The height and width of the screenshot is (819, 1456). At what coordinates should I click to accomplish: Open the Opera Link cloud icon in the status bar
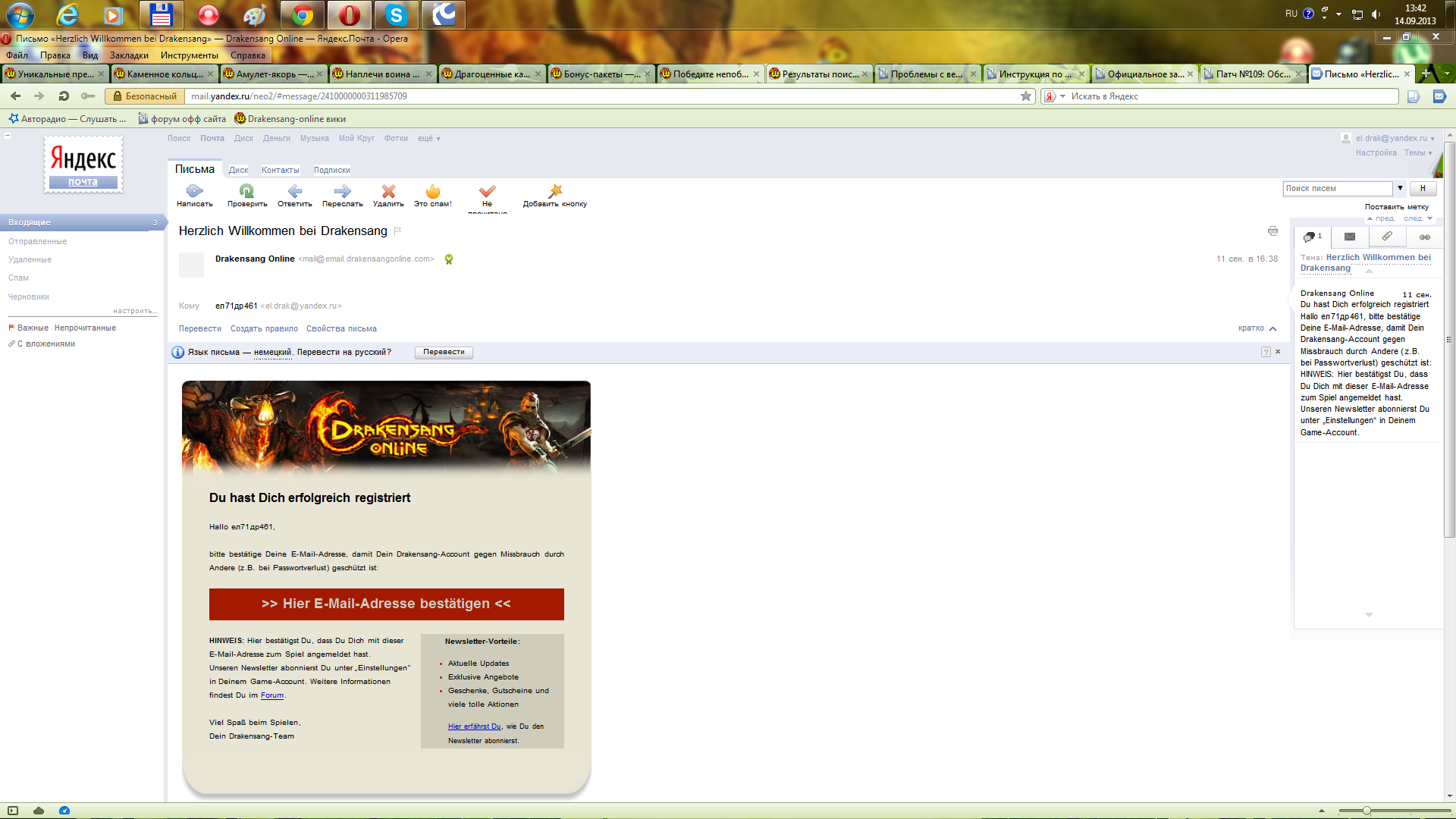tap(39, 811)
